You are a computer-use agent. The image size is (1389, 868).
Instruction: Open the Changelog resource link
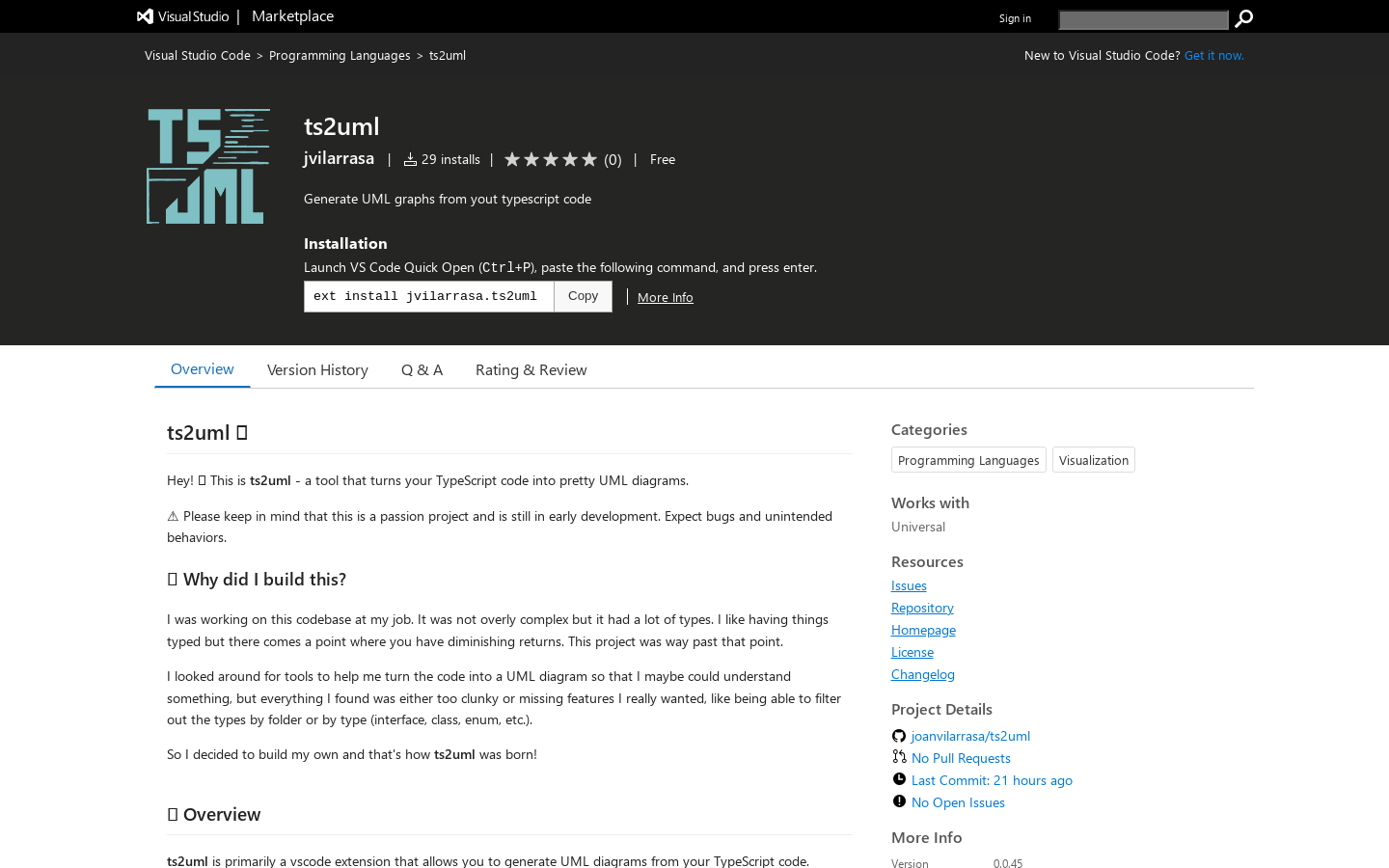tap(923, 674)
